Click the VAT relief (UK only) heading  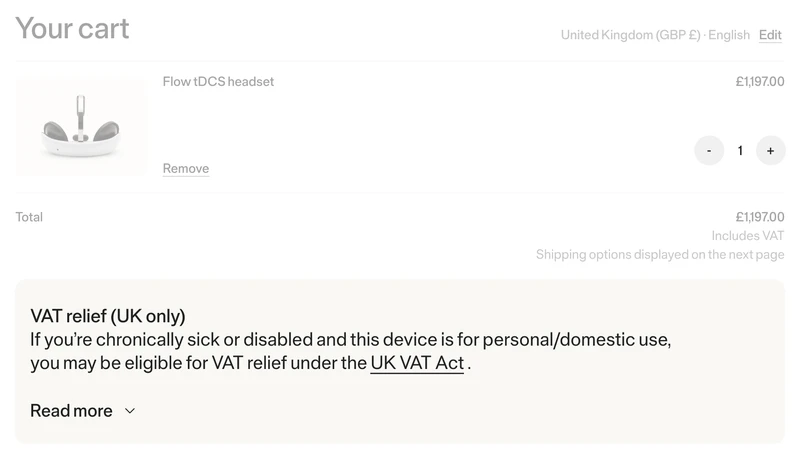point(108,316)
